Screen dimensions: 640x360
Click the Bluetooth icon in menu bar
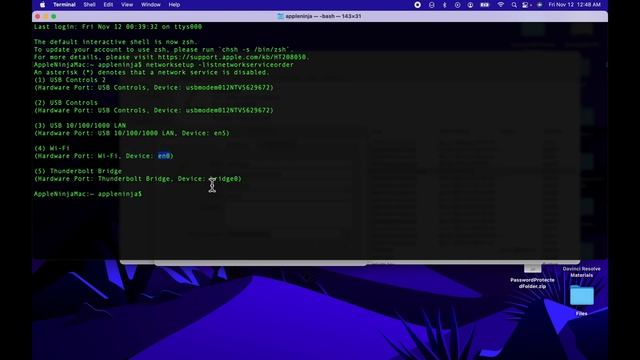(x=445, y=5)
